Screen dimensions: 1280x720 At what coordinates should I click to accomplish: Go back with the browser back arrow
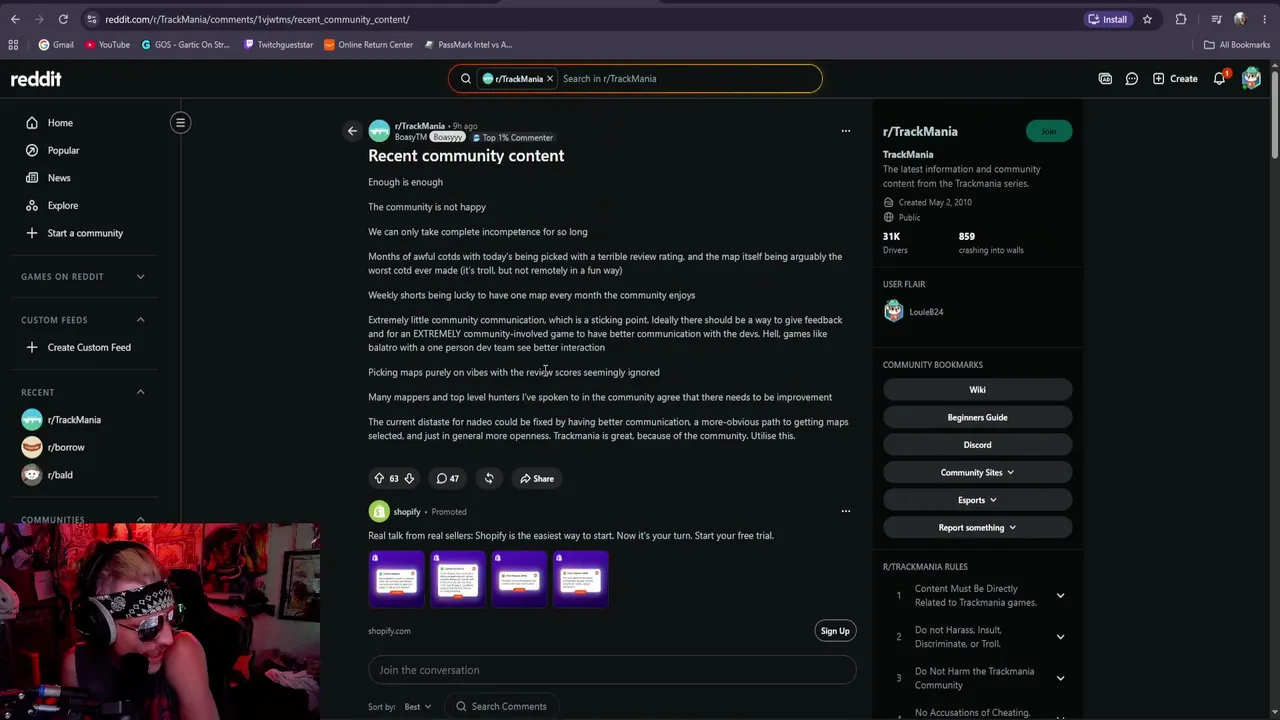click(x=15, y=19)
